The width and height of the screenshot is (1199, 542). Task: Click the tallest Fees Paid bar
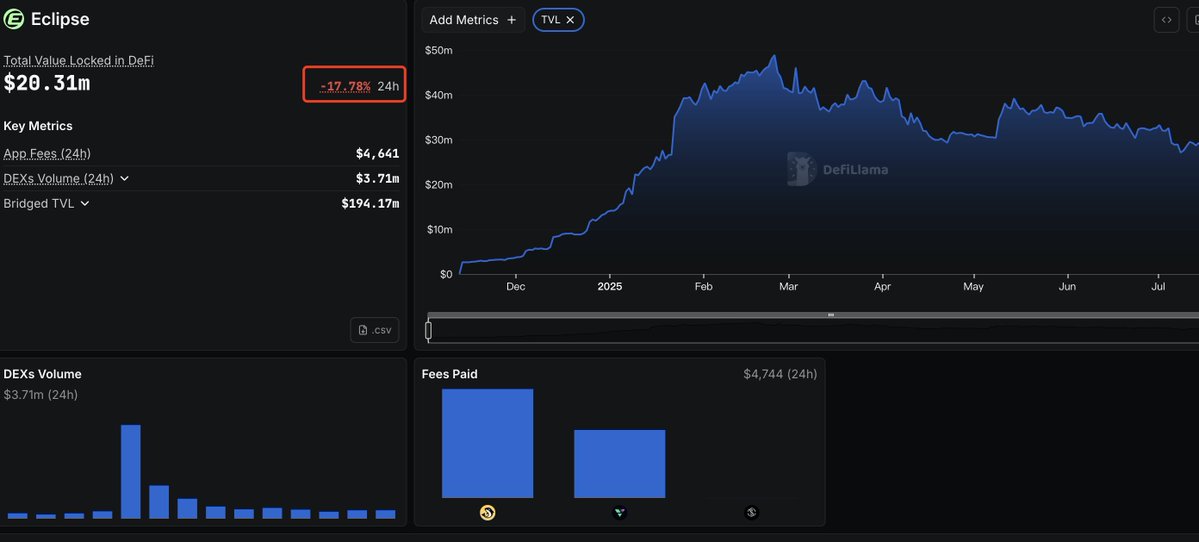coord(487,443)
